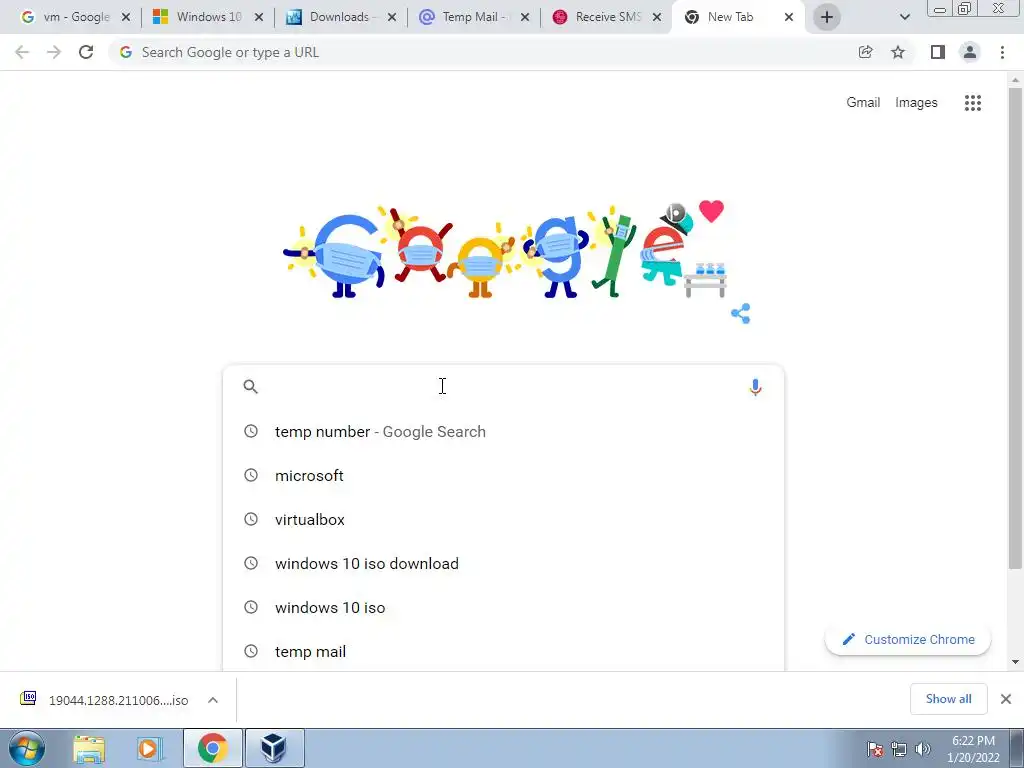Viewport: 1024px width, 768px height.
Task: Go back to the previous page
Action: [x=22, y=52]
